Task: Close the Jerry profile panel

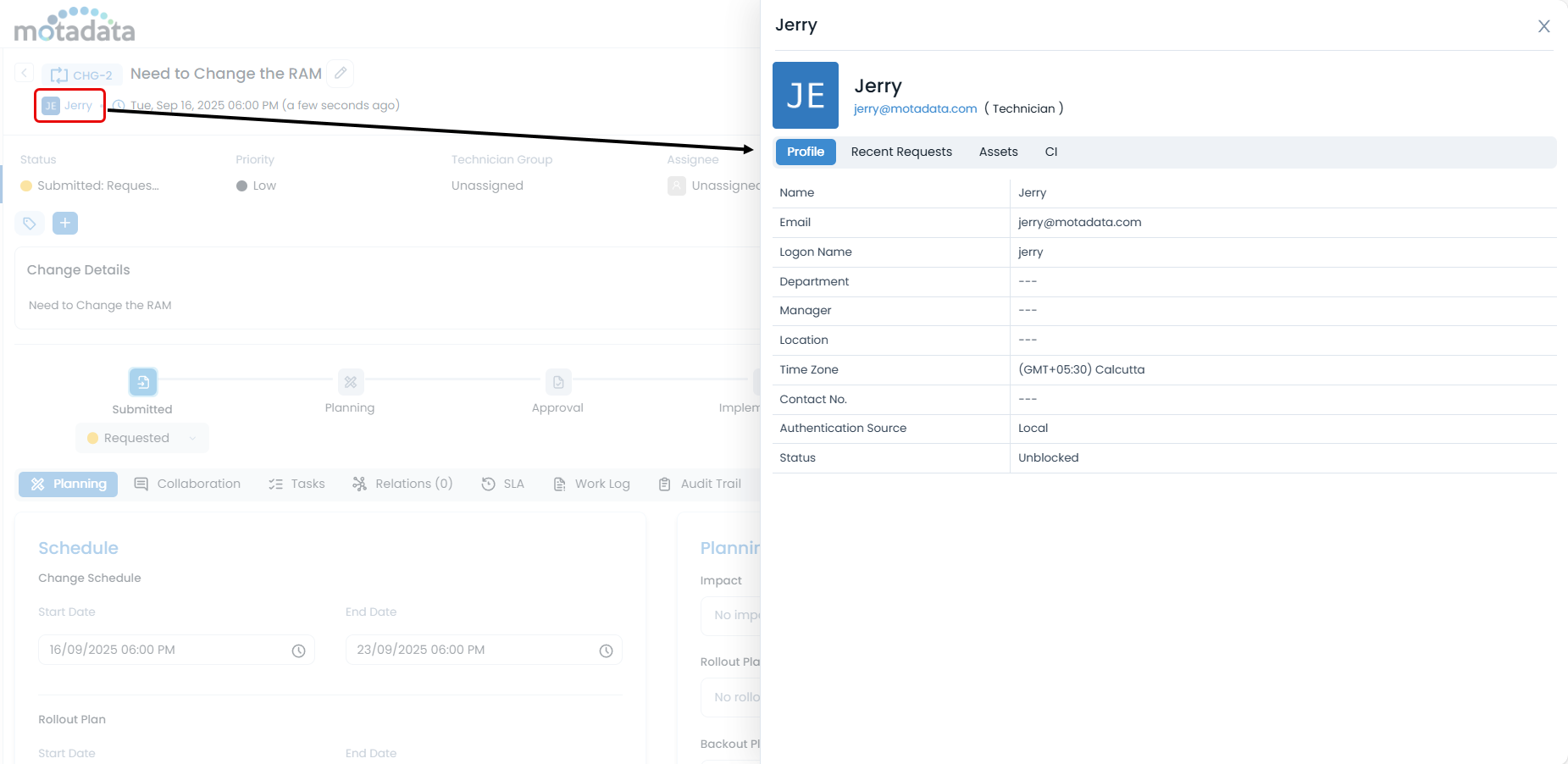Action: point(1543,26)
